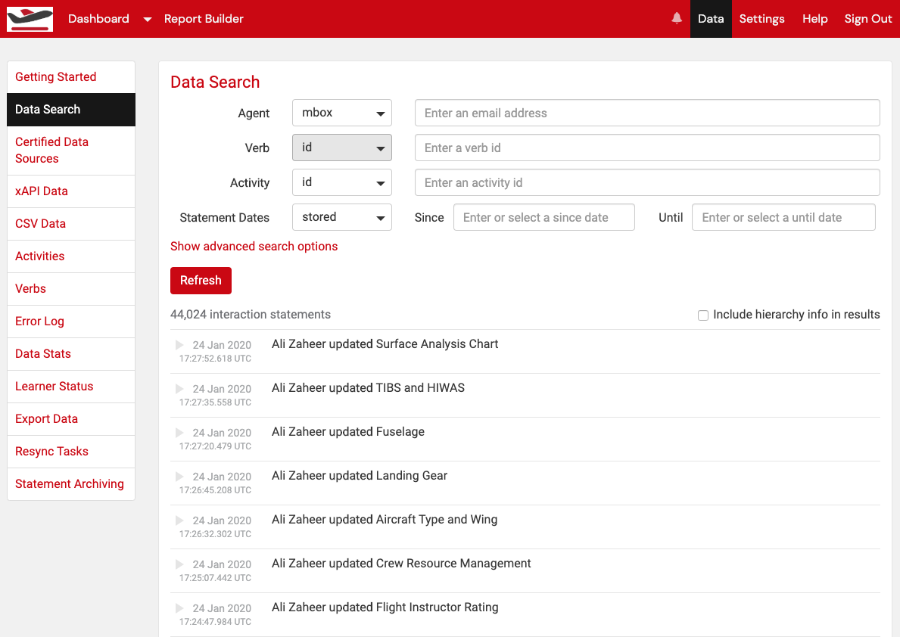Focus the activity id field

pyautogui.click(x=647, y=182)
